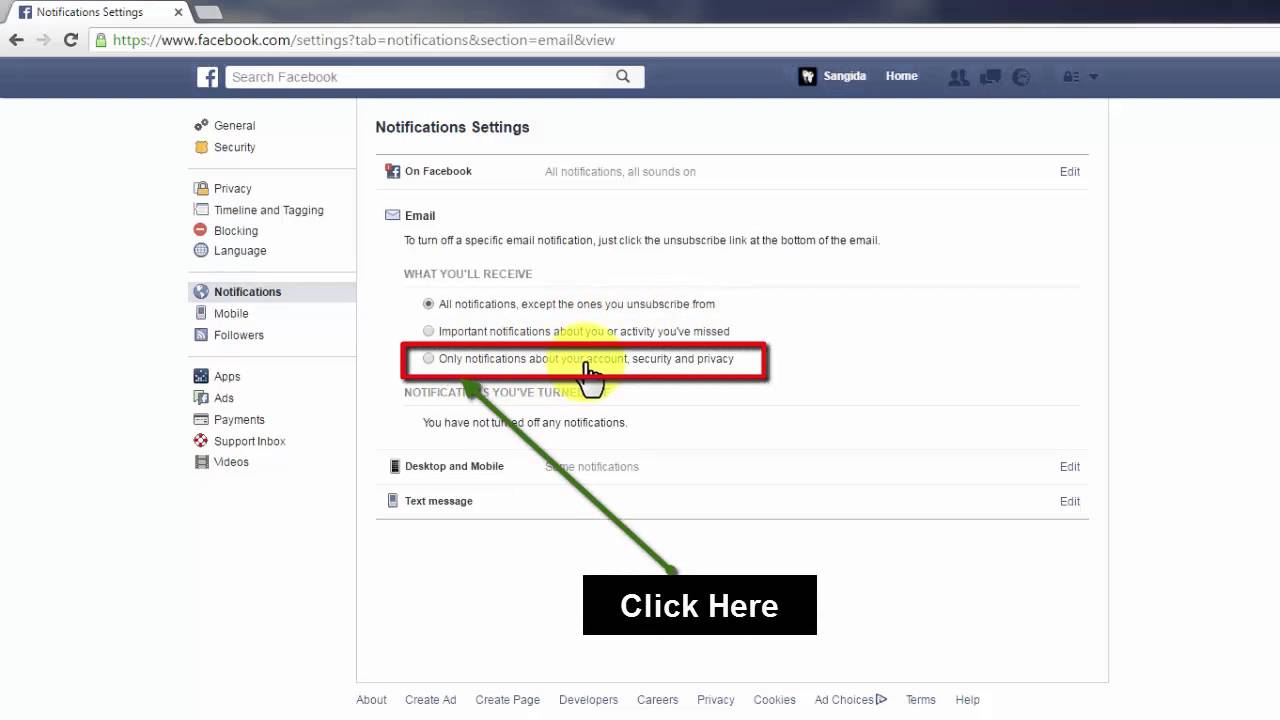Viewport: 1280px width, 720px height.
Task: Click the Ad Choices footer link
Action: (850, 700)
